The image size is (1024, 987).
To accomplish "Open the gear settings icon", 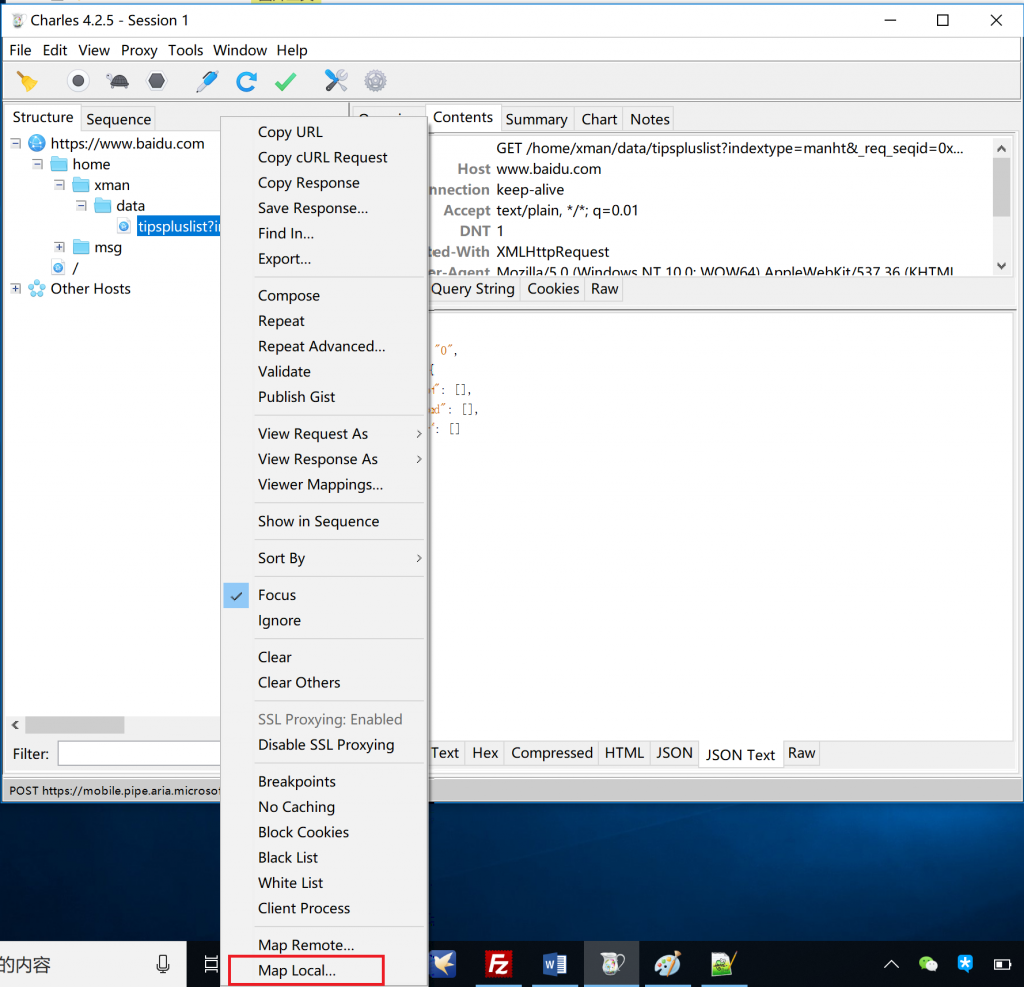I will pyautogui.click(x=376, y=81).
